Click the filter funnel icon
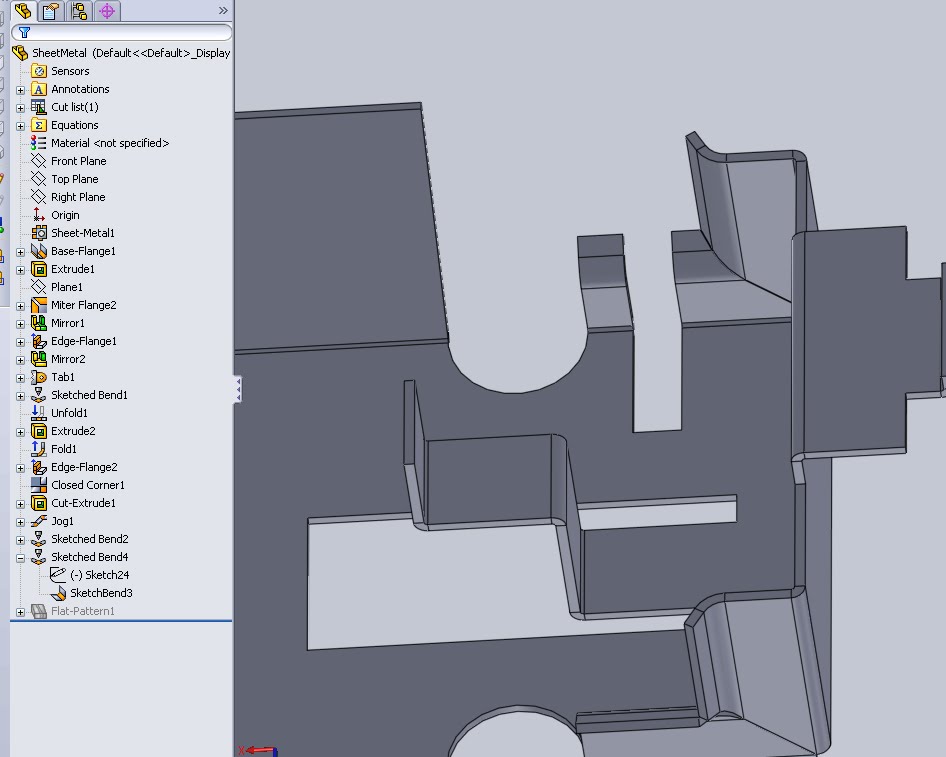This screenshot has width=946, height=757. pyautogui.click(x=24, y=33)
